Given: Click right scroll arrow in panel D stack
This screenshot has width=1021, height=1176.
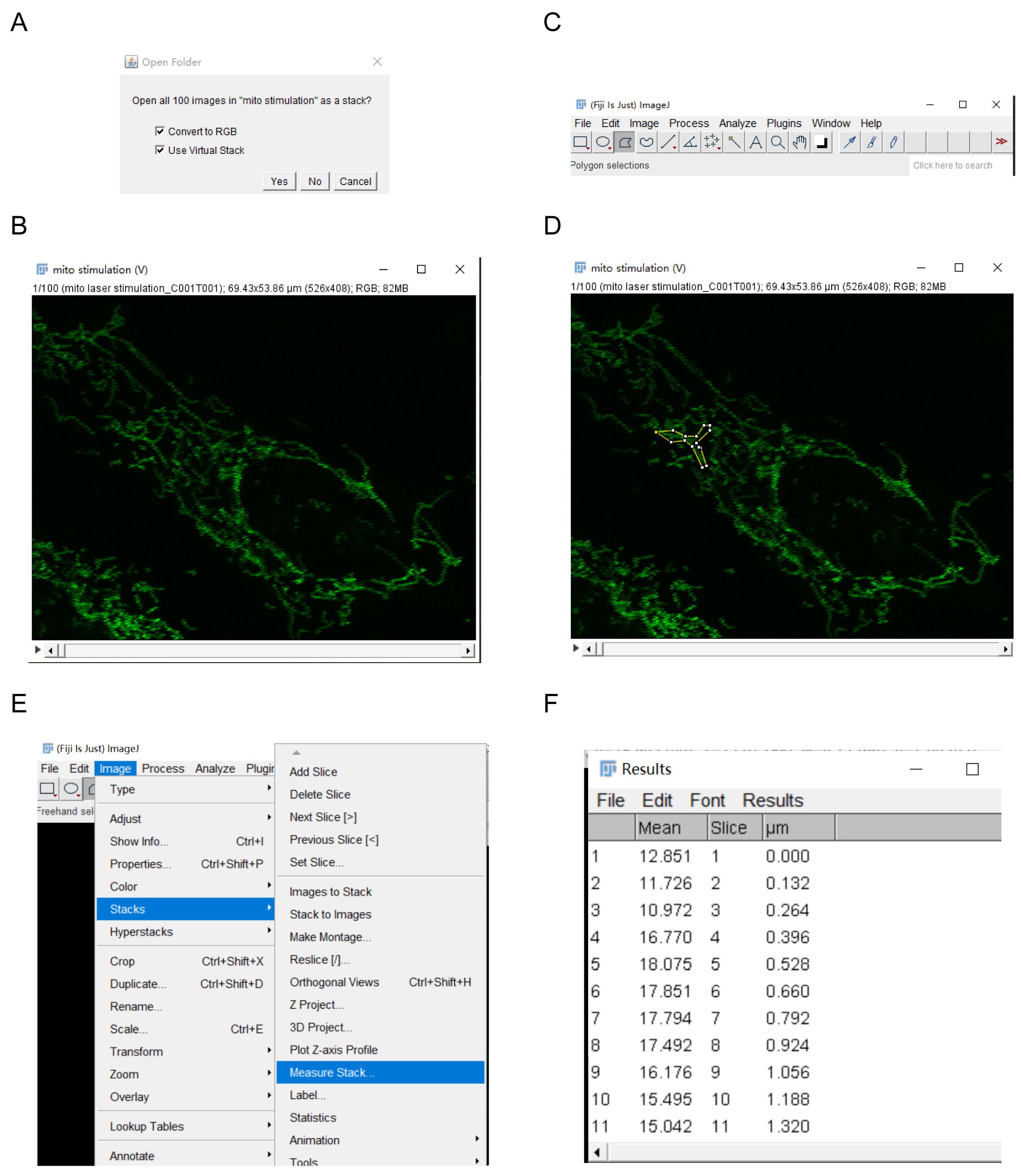Looking at the screenshot, I should pyautogui.click(x=1006, y=649).
